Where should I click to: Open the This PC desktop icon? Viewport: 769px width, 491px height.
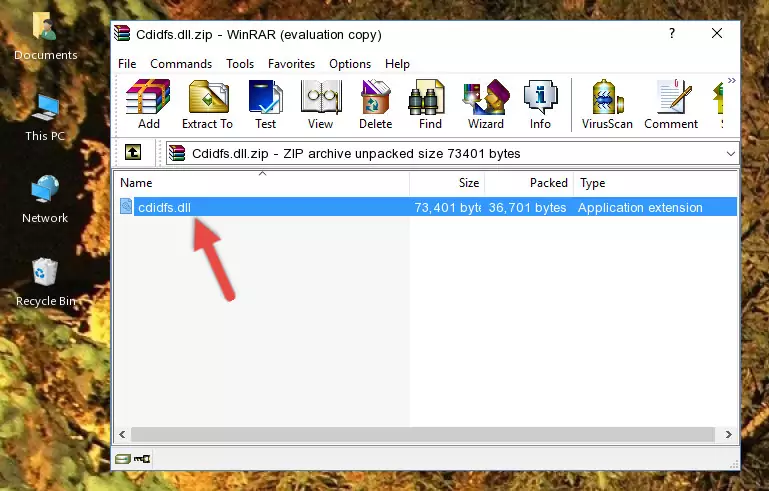(x=45, y=118)
